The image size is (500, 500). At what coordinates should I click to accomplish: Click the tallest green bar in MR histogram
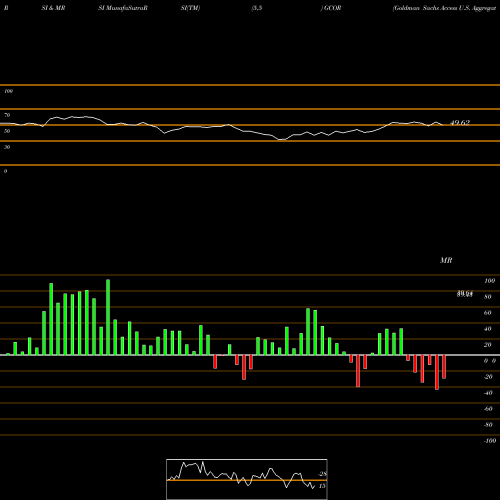tap(108, 317)
